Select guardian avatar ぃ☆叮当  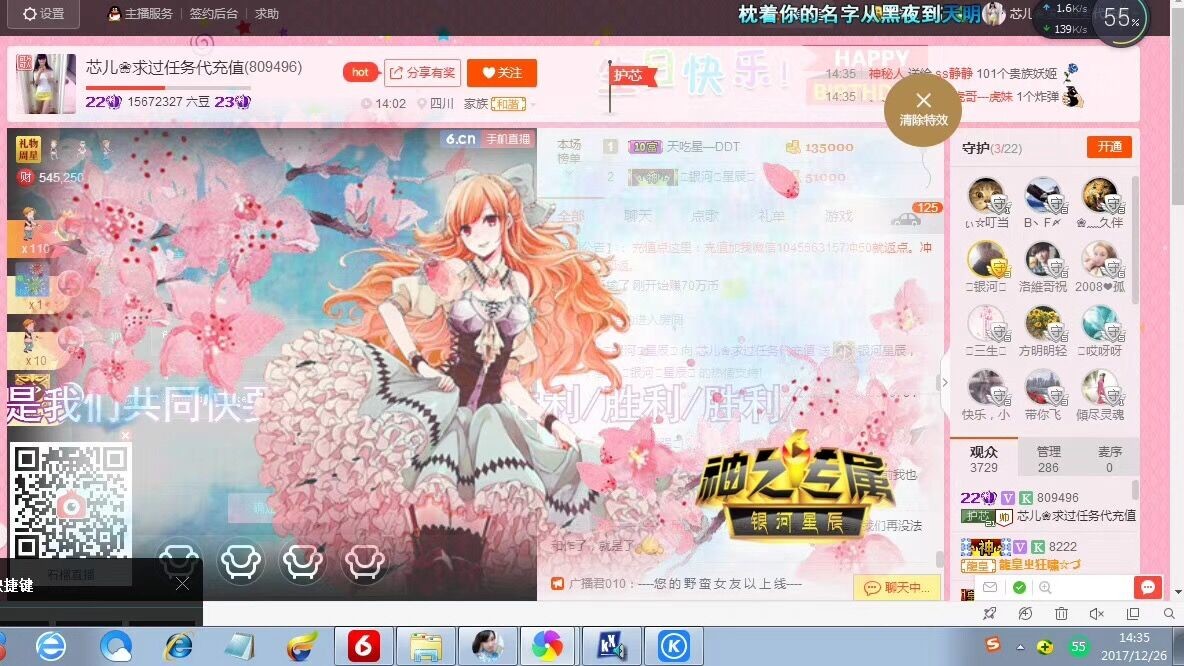coord(986,196)
